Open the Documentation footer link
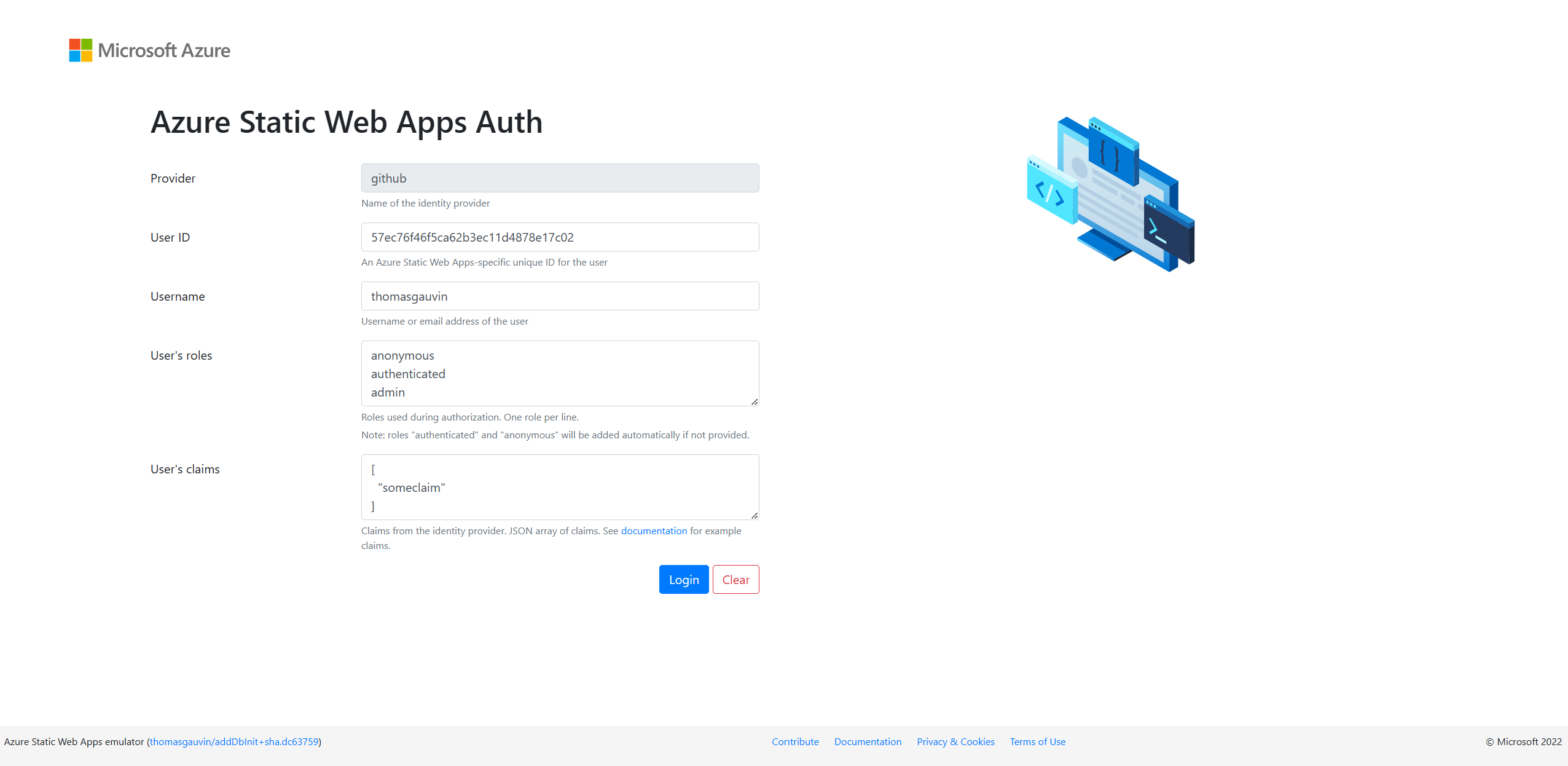Image resolution: width=1568 pixels, height=766 pixels. 868,742
